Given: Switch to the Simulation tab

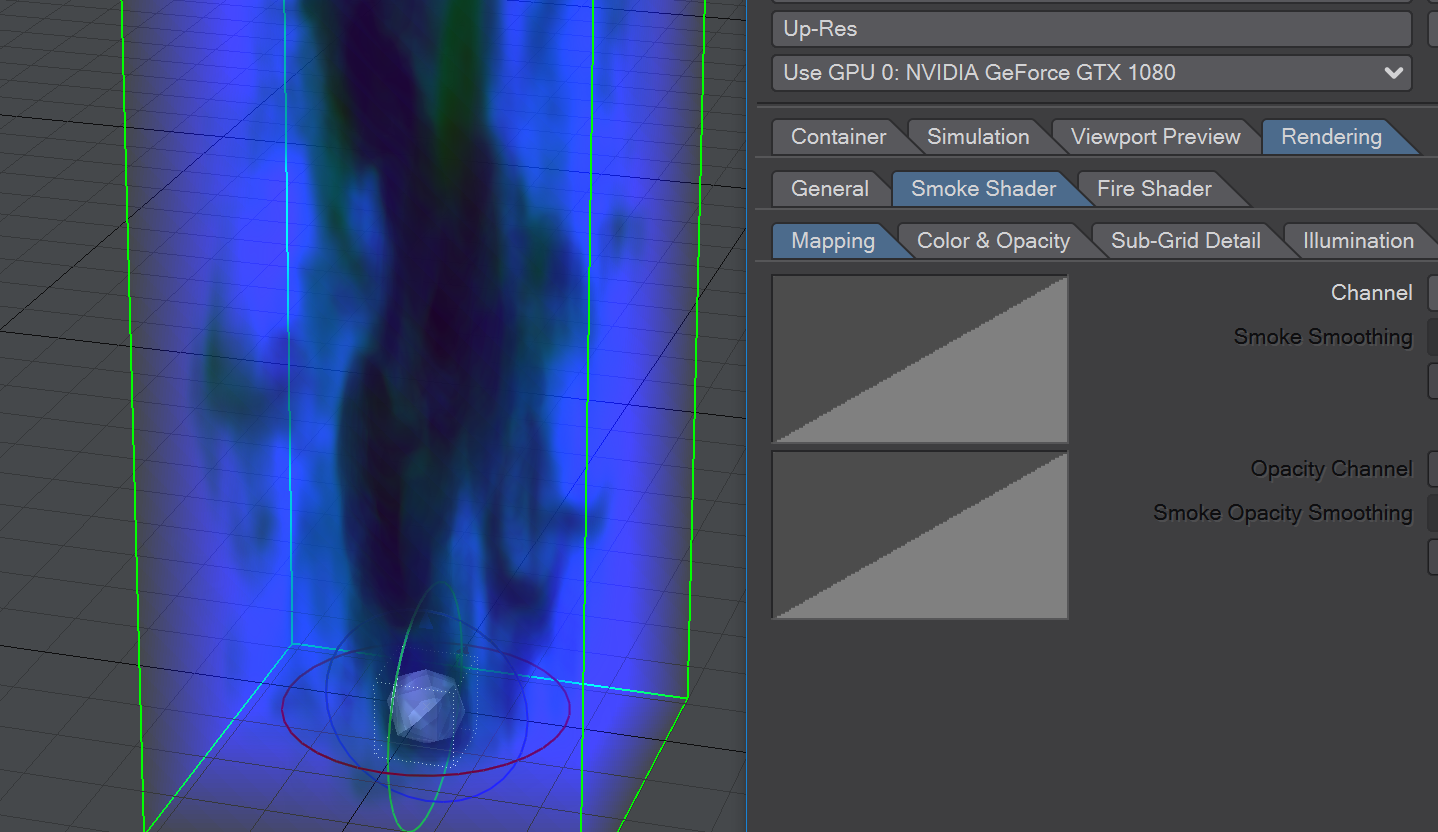Looking at the screenshot, I should click(x=978, y=137).
